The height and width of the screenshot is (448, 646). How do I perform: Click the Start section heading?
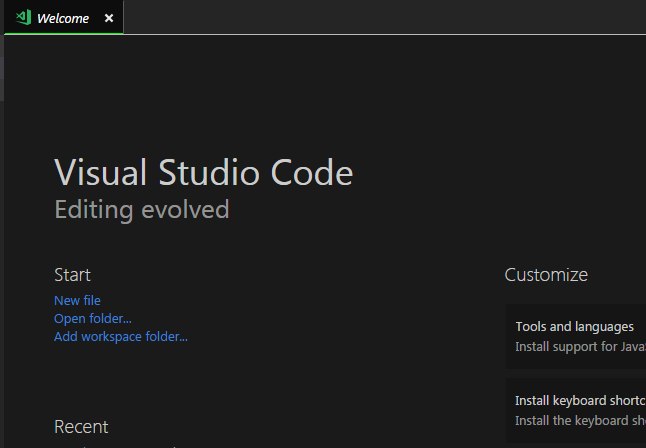pyautogui.click(x=72, y=275)
